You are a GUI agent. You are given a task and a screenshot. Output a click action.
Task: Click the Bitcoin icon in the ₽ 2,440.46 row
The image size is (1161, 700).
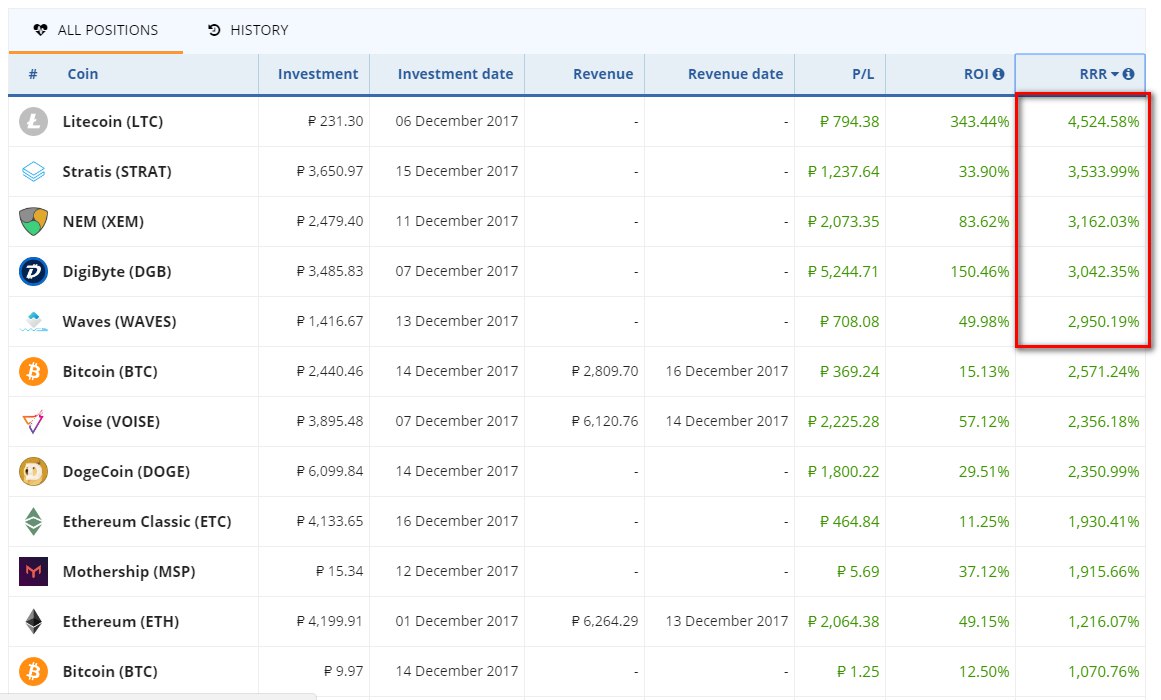coord(33,372)
